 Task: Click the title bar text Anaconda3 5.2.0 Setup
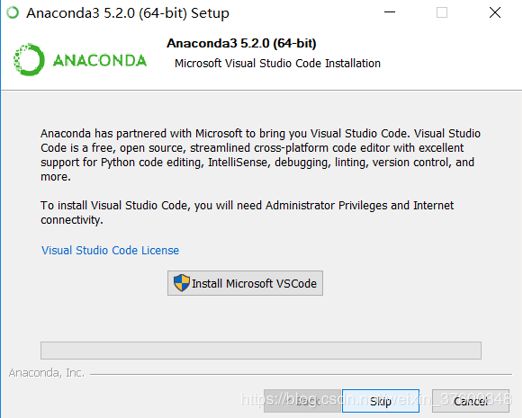[128, 13]
